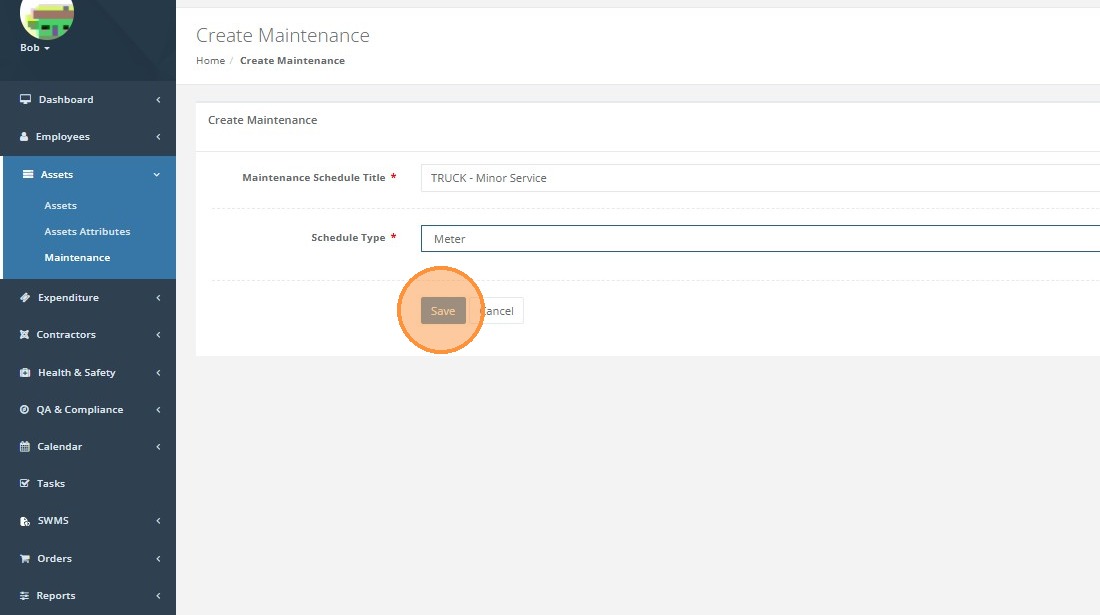This screenshot has width=1100, height=615.
Task: Expand the Reports menu arrow
Action: tap(158, 596)
